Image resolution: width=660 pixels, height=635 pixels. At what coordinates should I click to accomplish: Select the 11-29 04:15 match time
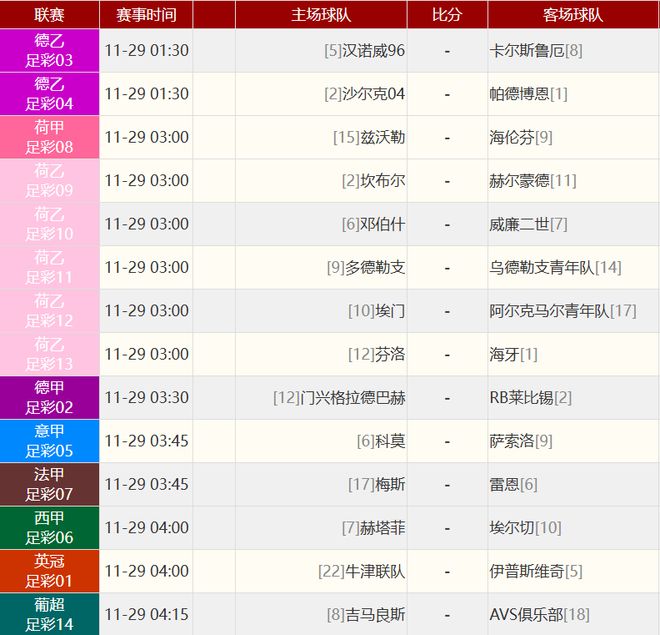click(x=146, y=614)
